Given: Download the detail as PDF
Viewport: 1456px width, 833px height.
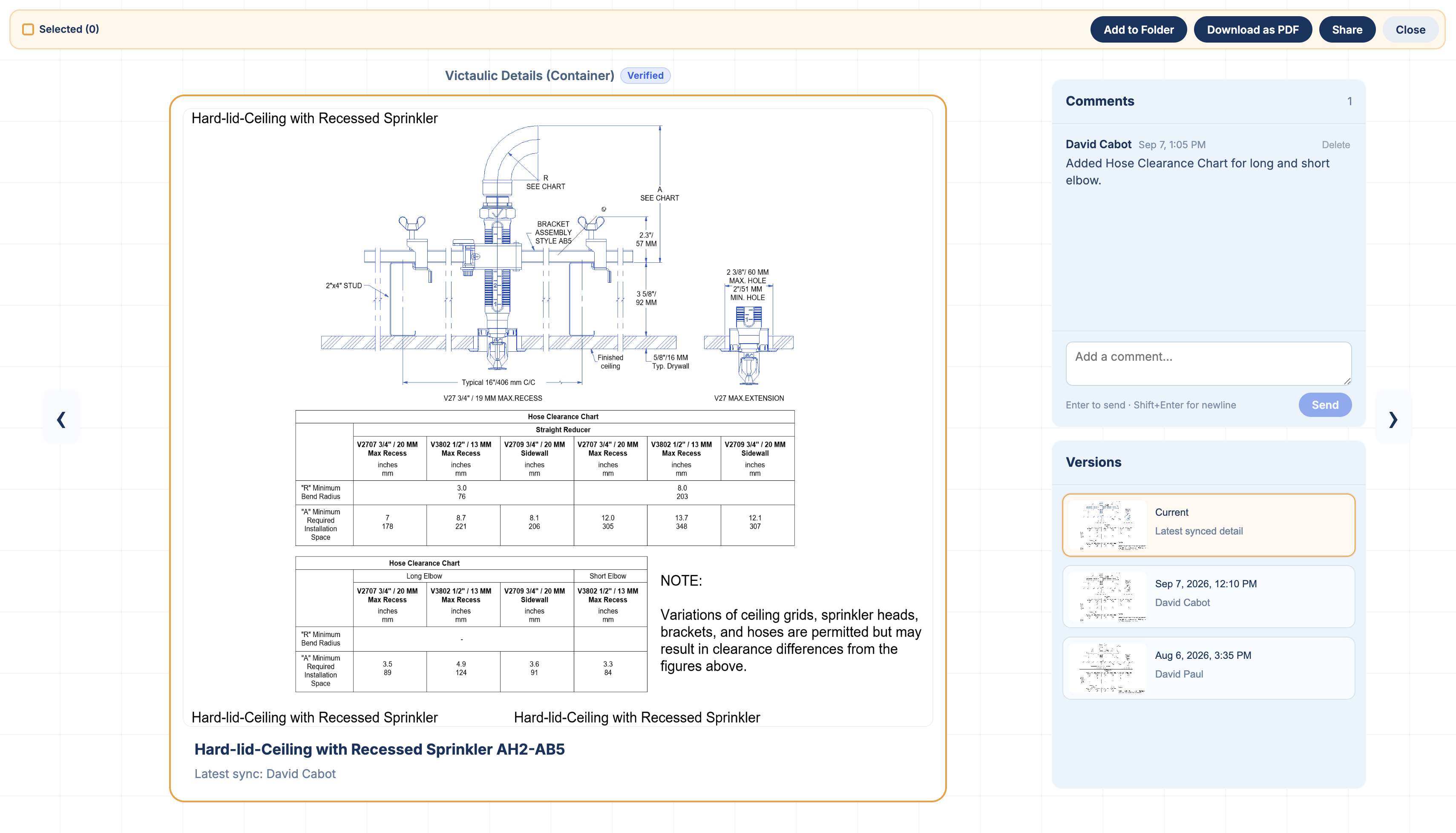Looking at the screenshot, I should [1252, 30].
